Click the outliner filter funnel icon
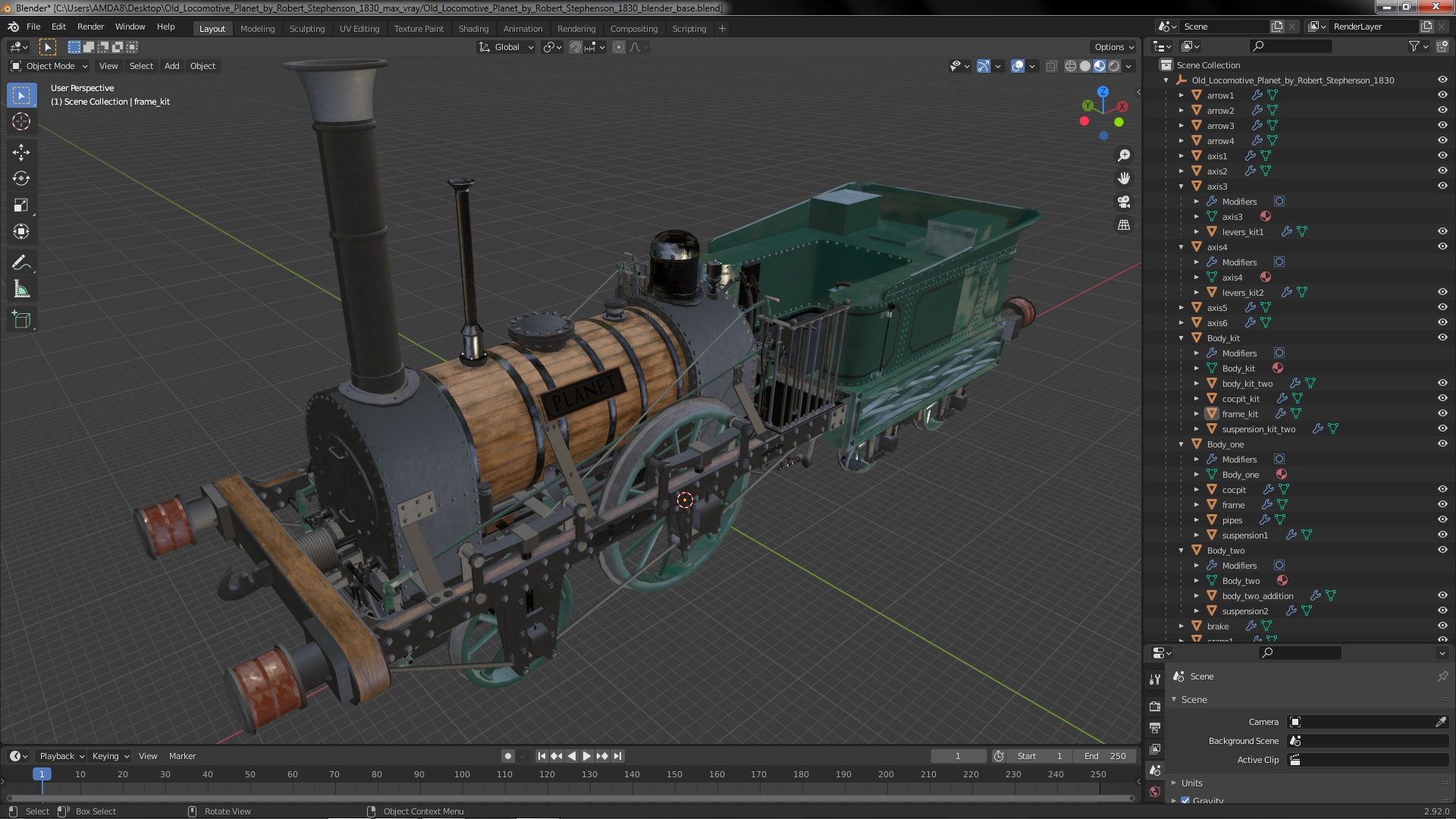This screenshot has height=819, width=1456. coord(1414,46)
